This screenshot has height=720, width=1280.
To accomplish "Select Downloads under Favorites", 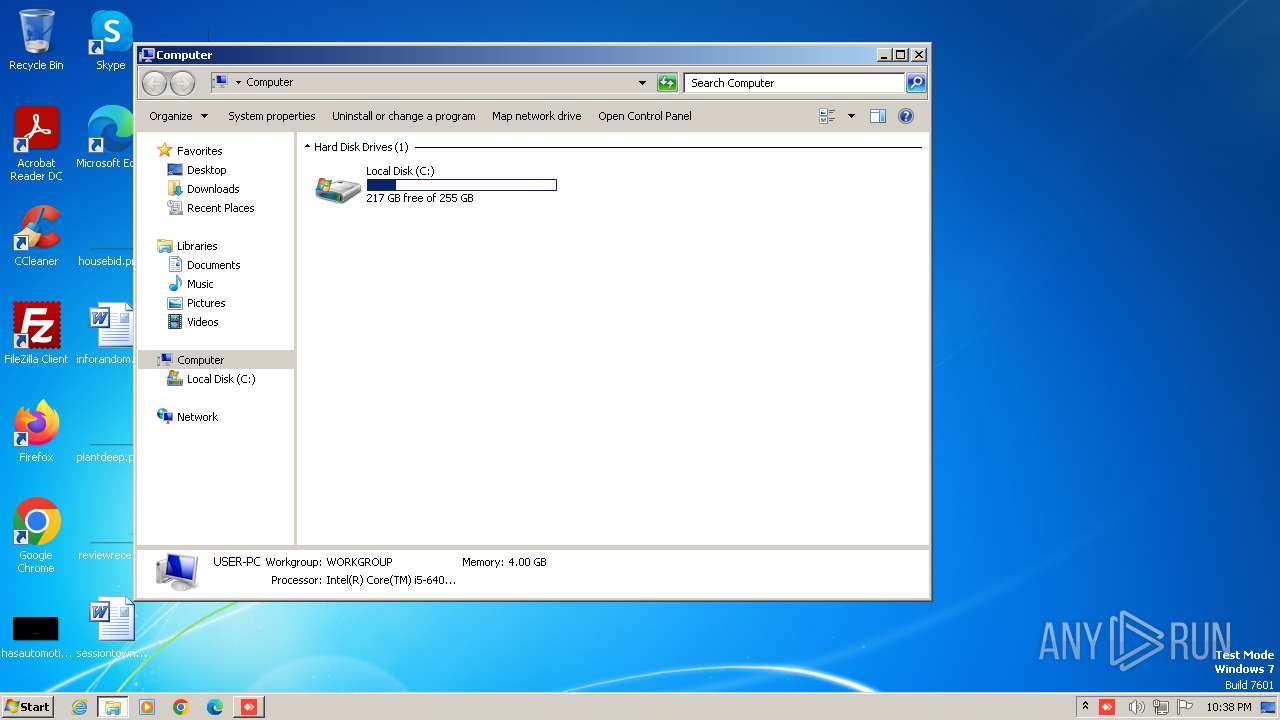I will [x=213, y=189].
